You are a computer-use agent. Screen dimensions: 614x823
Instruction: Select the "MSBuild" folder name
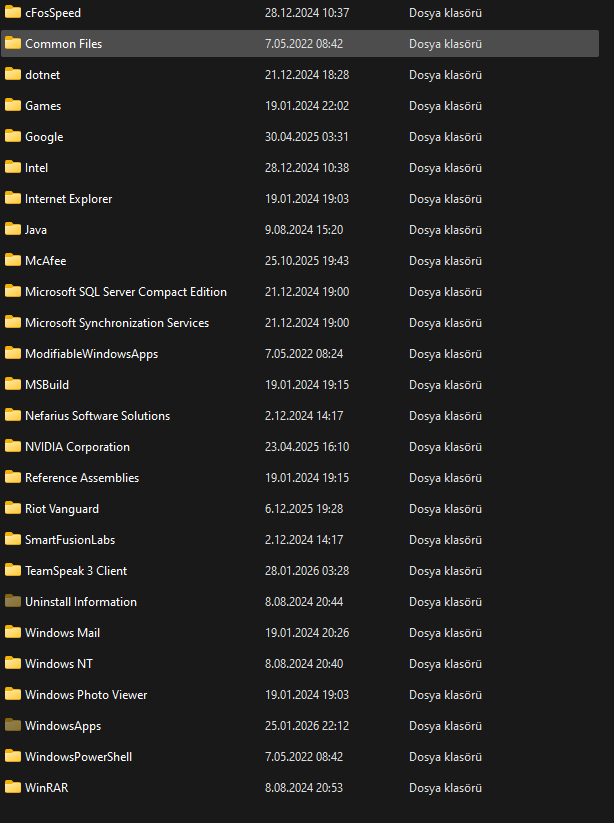tap(47, 385)
